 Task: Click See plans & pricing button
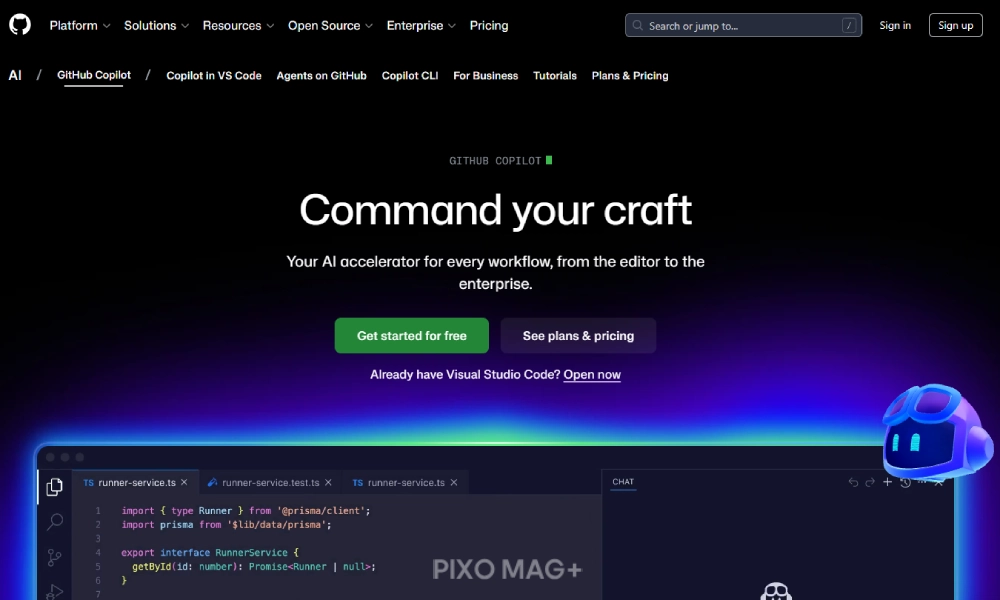coord(578,335)
